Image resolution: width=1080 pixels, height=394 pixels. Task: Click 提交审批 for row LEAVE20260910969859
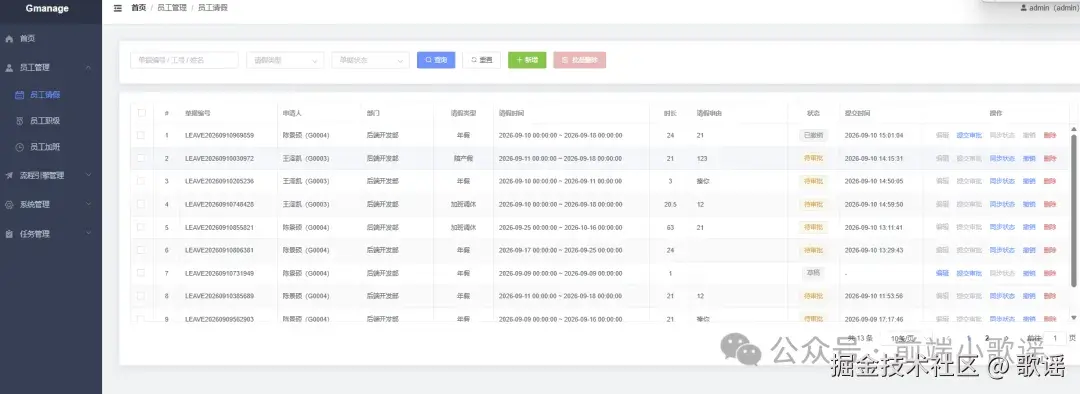click(969, 136)
